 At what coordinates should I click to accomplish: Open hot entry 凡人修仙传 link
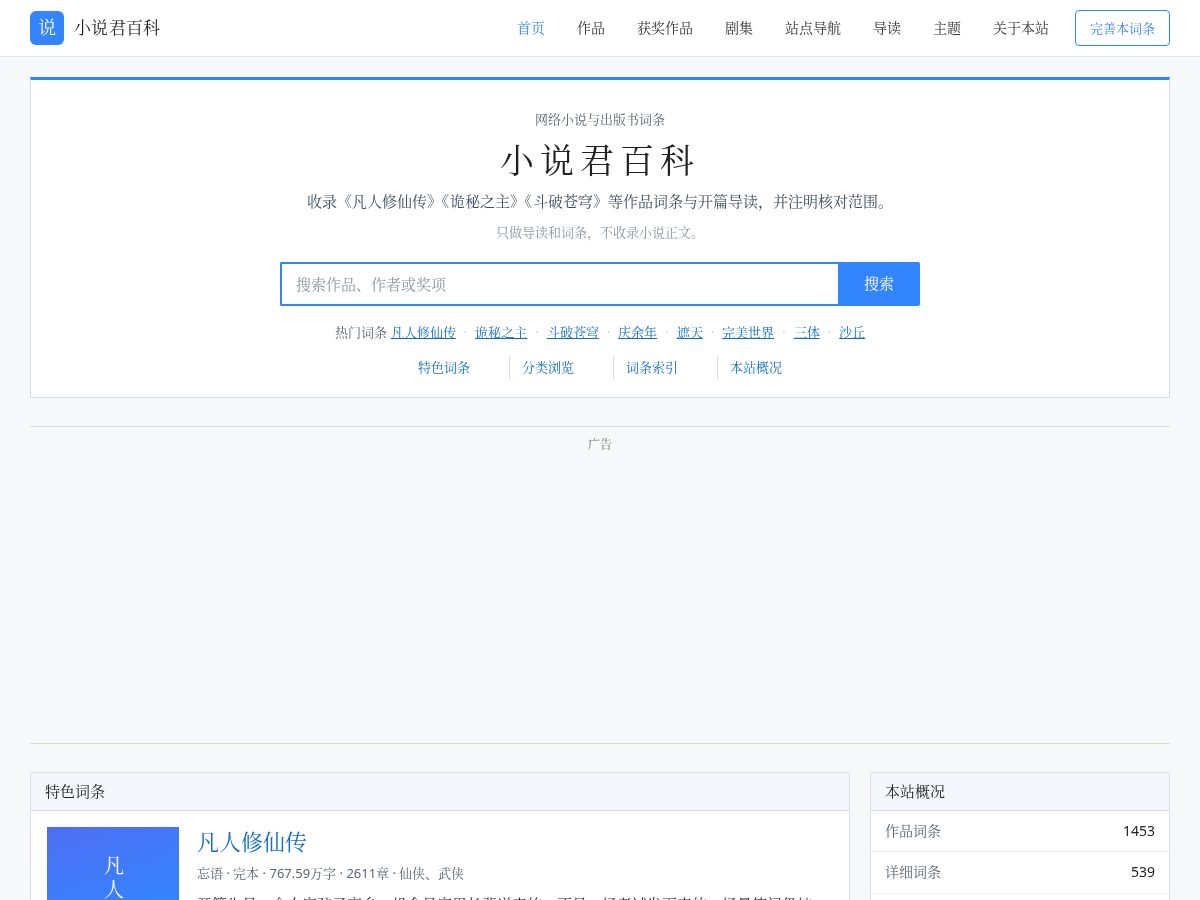click(423, 333)
